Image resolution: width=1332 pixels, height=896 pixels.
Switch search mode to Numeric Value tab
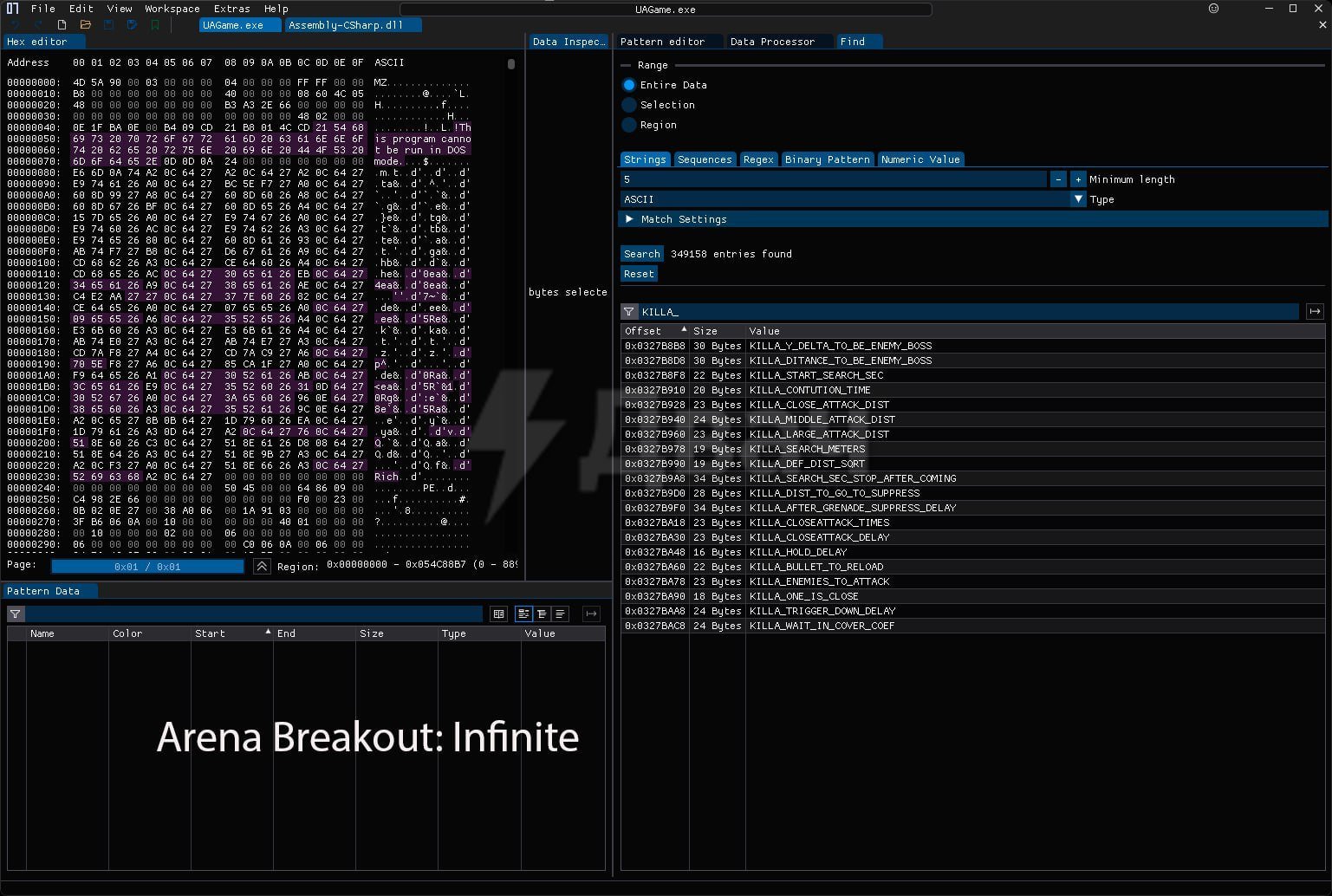tap(920, 159)
